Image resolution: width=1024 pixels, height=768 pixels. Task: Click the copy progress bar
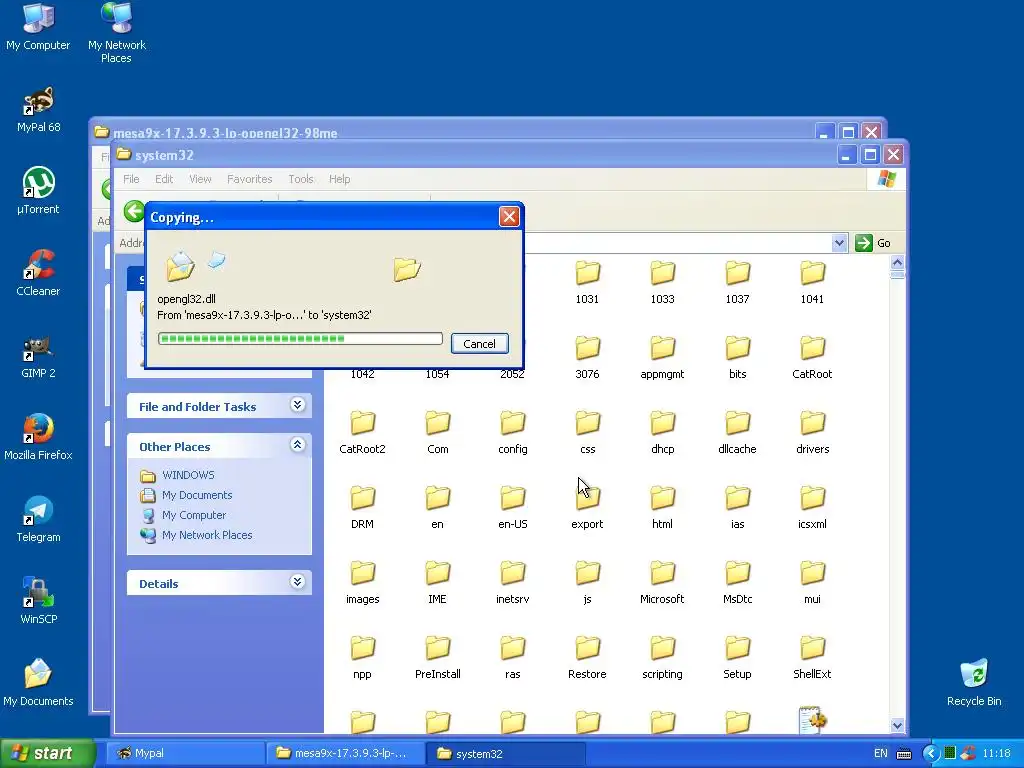[300, 338]
